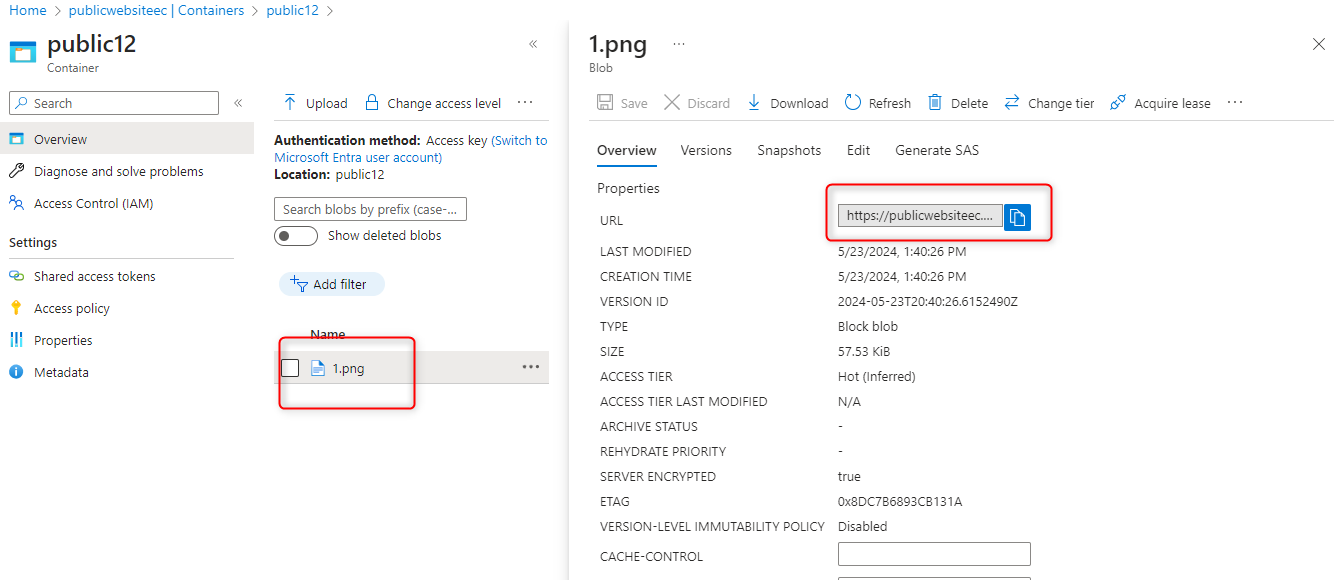Open Shared access tokens settings
The height and width of the screenshot is (580, 1334).
pyautogui.click(x=94, y=276)
